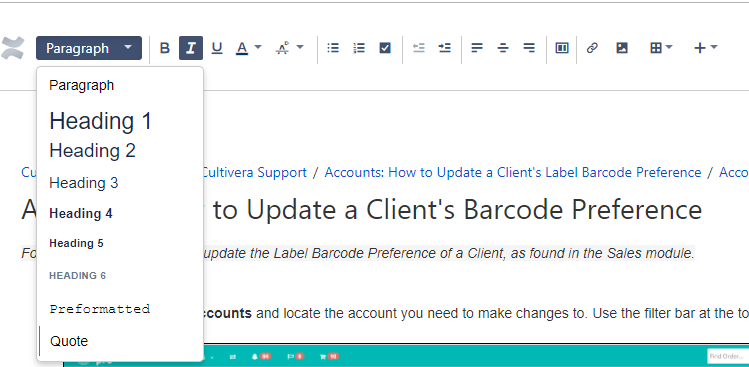Collapse the Paragraph style dropdown
Screen dimensions: 749x367
(89, 48)
